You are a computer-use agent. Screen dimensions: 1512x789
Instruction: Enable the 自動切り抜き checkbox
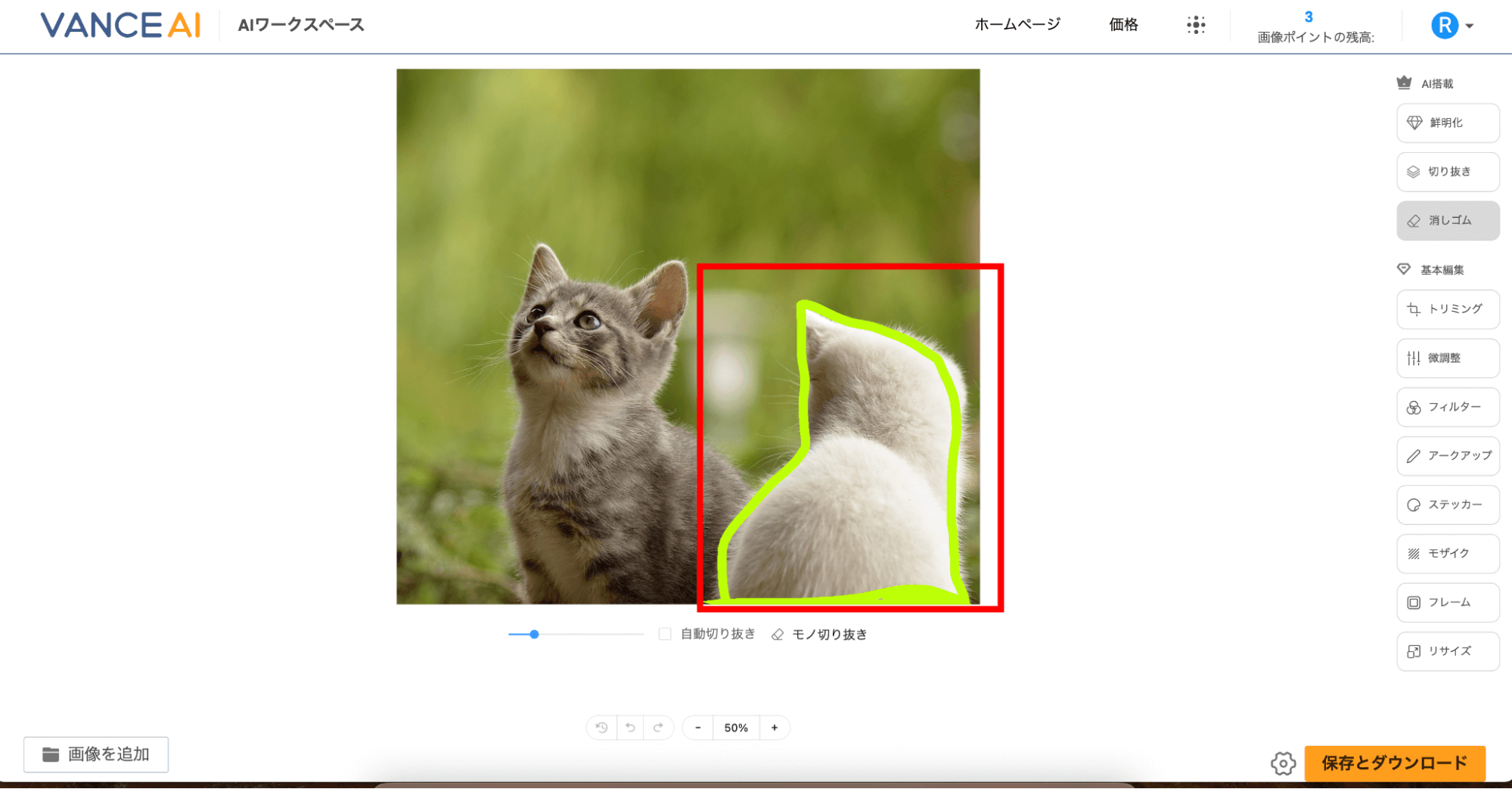(665, 634)
